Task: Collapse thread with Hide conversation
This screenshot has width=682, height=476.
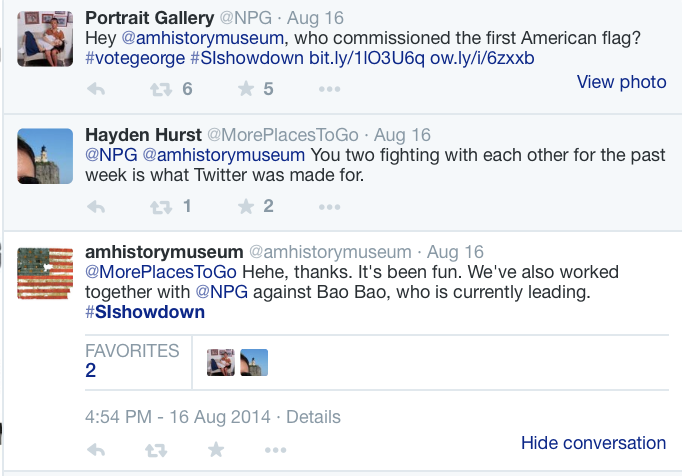Action: [x=593, y=443]
